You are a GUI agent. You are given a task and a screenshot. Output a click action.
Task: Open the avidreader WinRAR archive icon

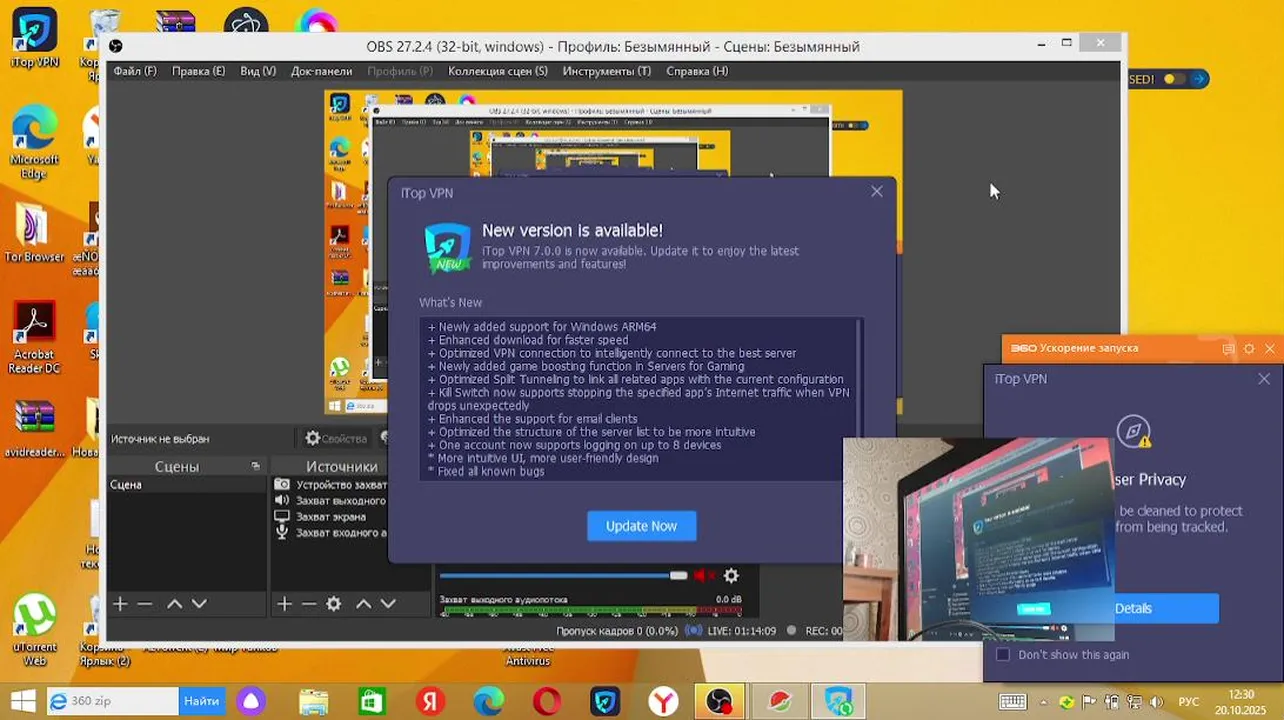pos(34,428)
